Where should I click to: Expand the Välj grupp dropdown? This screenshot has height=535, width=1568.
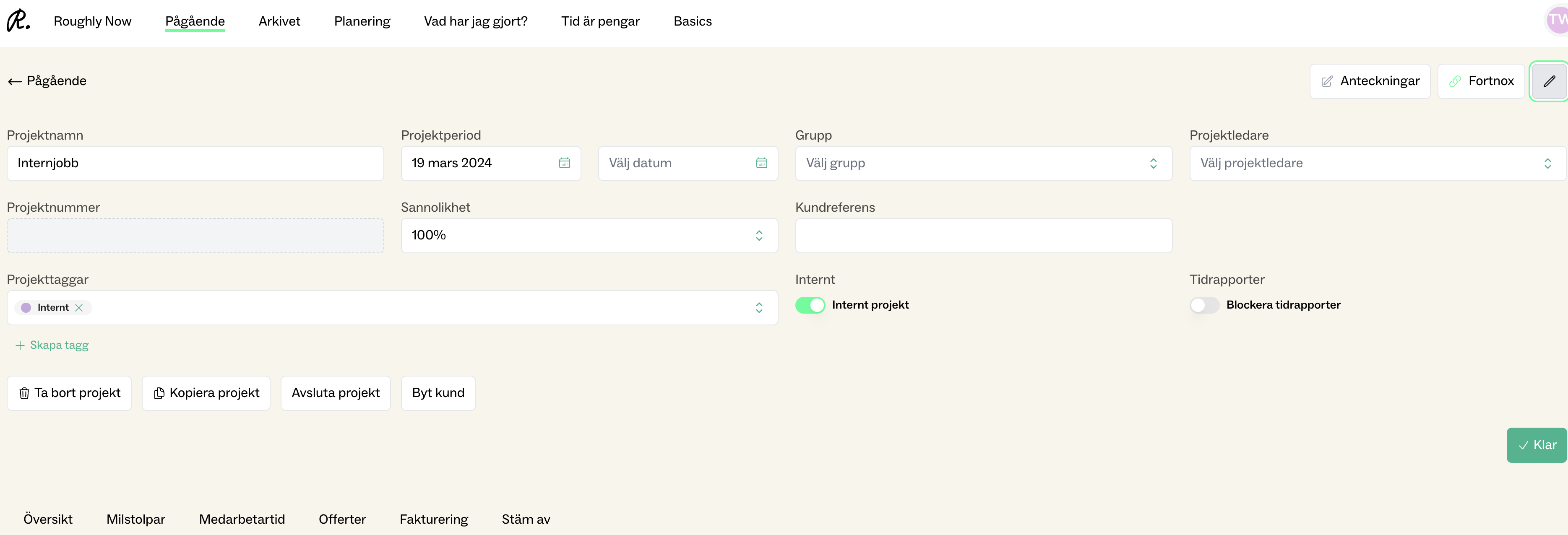coord(983,163)
